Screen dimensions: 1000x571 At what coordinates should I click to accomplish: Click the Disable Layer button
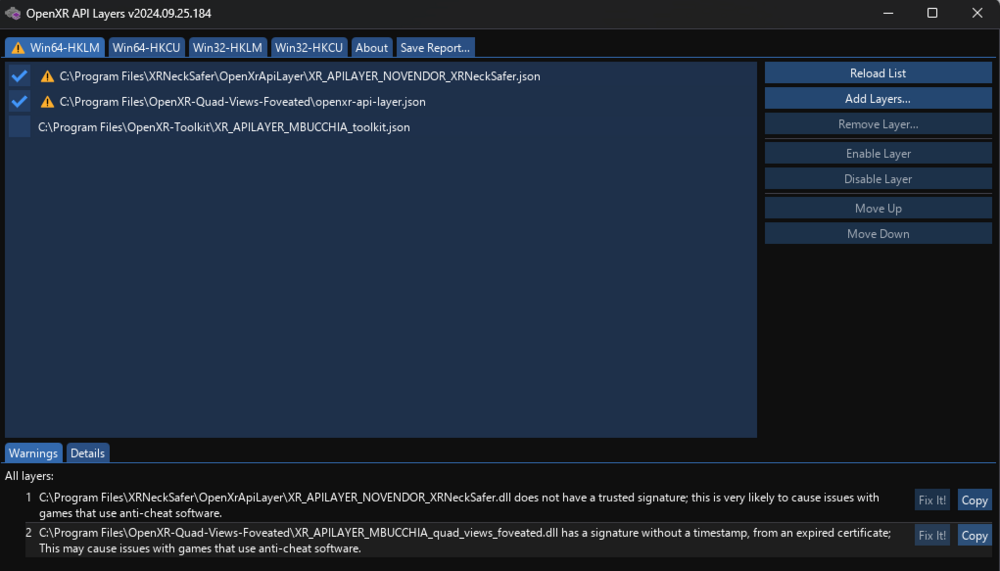coord(878,179)
